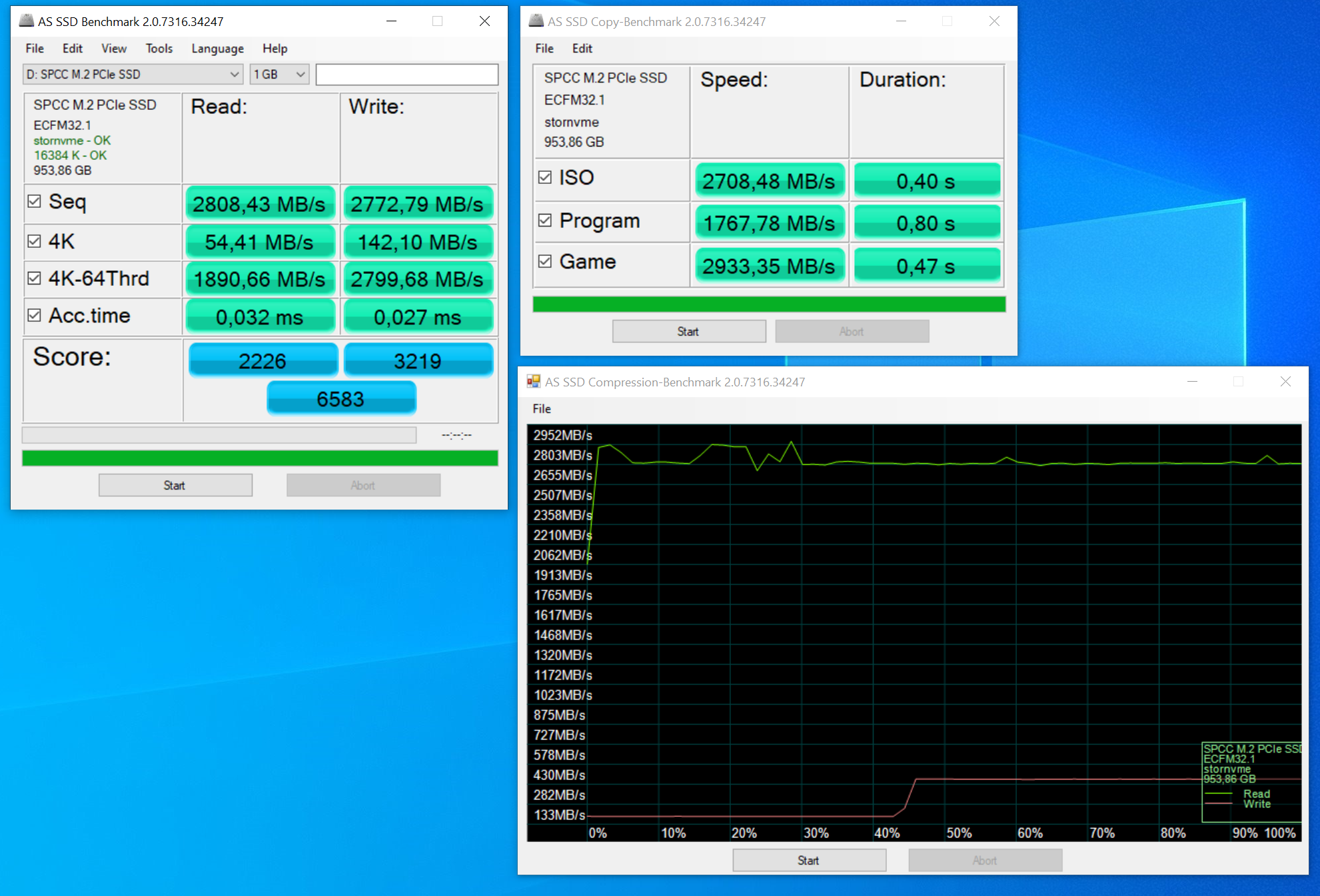The height and width of the screenshot is (896, 1320).
Task: Click the AS SSD Benchmark title bar icon
Action: click(26, 21)
